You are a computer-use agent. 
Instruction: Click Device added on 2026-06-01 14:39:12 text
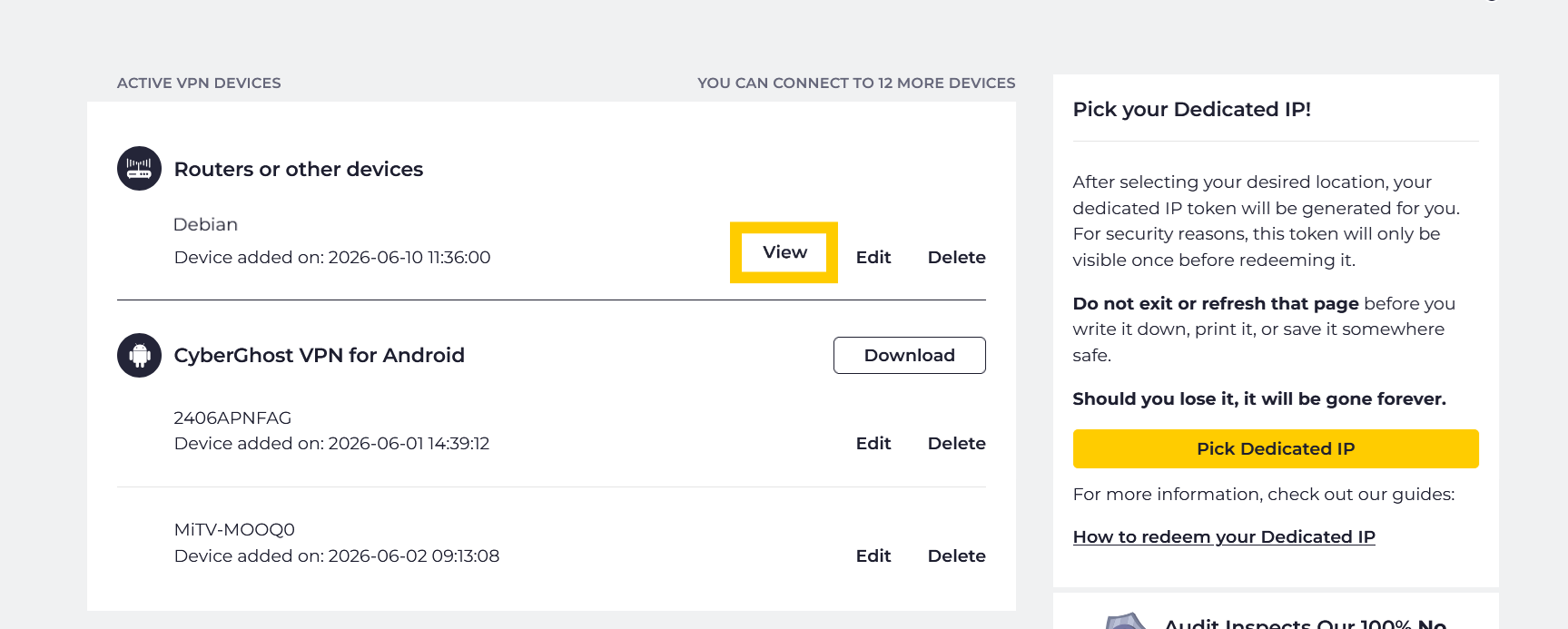(x=331, y=444)
